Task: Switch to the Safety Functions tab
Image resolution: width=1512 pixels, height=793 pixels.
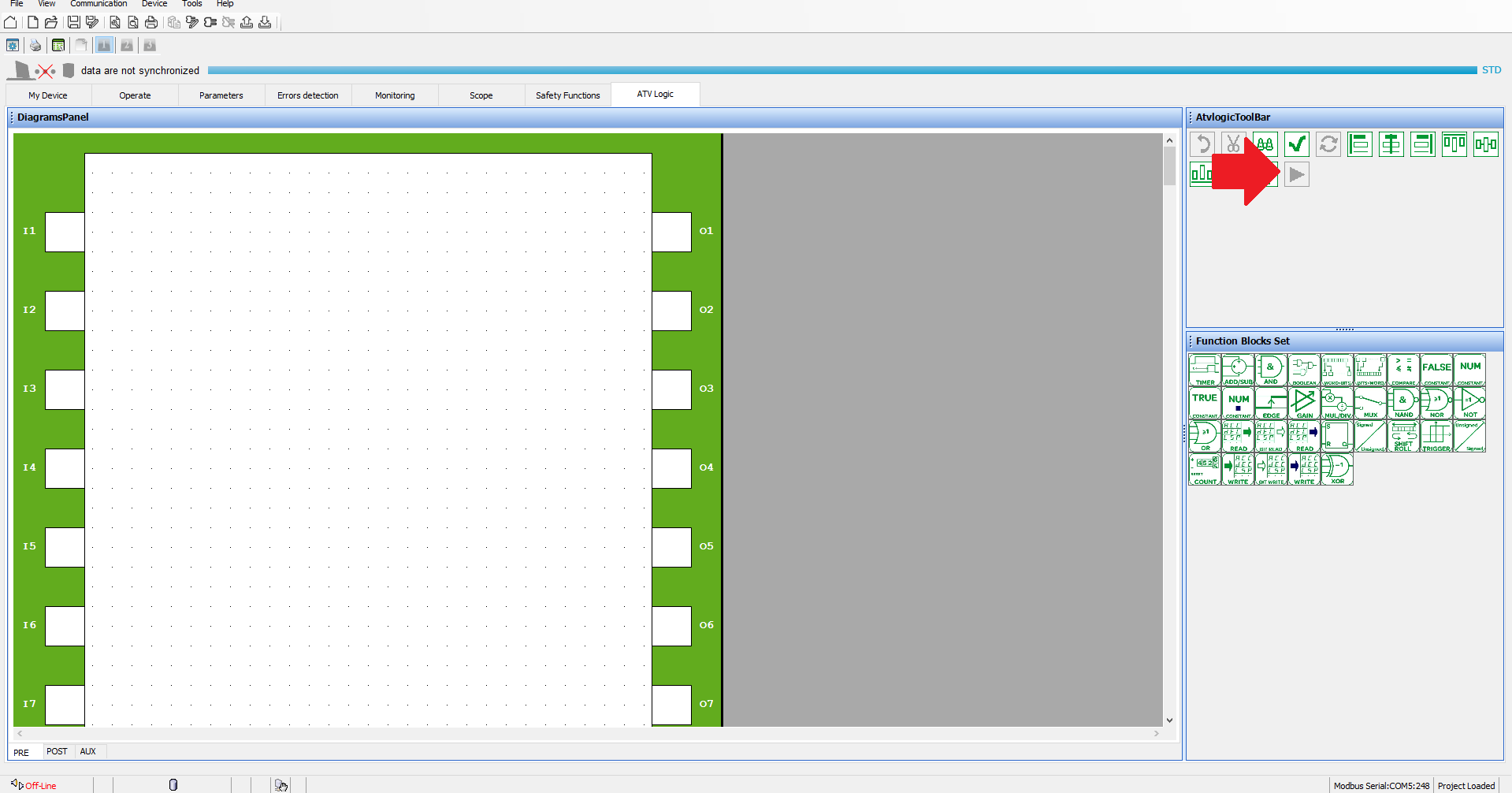Action: tap(568, 95)
